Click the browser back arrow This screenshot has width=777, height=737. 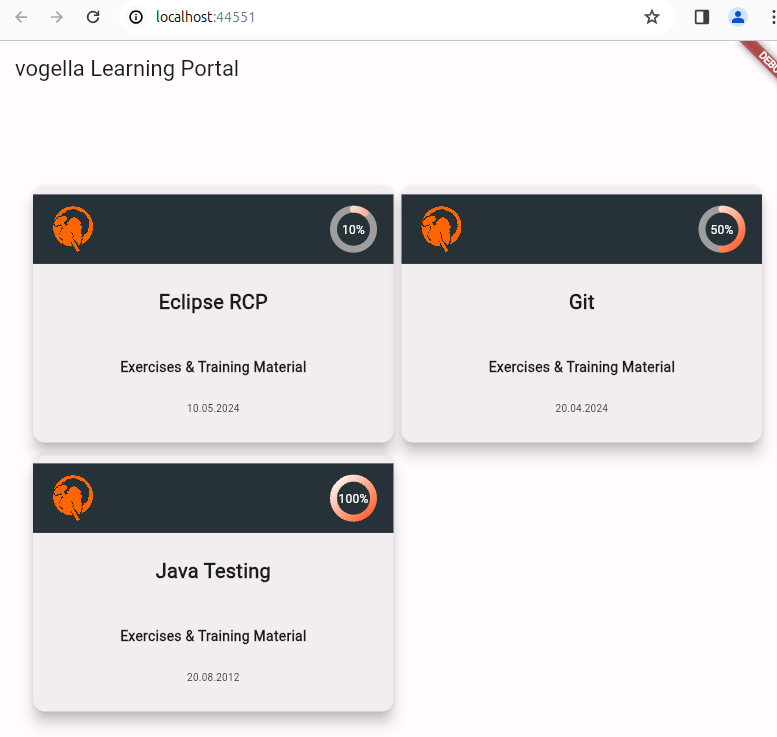21,17
